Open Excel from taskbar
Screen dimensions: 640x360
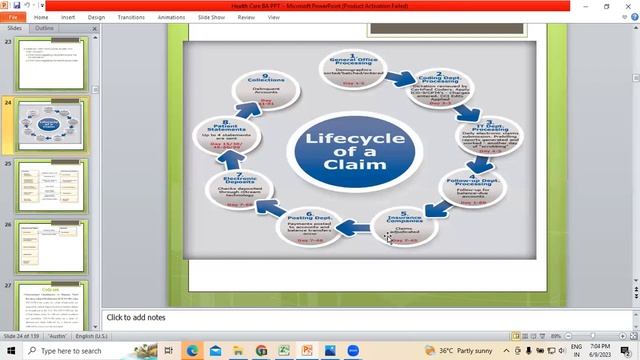pos(284,351)
